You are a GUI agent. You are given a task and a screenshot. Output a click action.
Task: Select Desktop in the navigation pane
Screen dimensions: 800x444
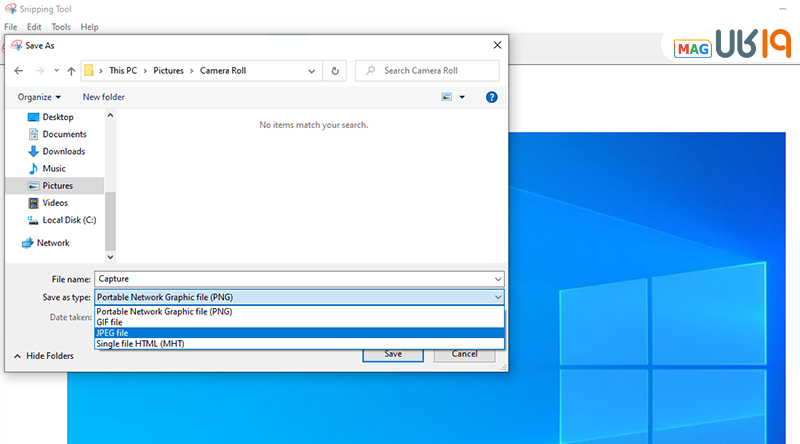57,117
